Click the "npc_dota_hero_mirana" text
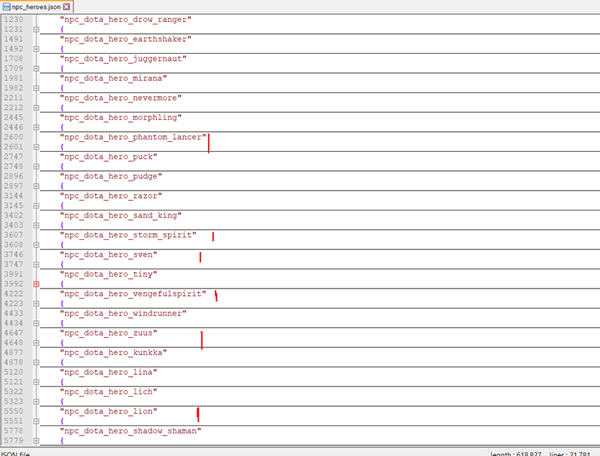 tap(113, 78)
